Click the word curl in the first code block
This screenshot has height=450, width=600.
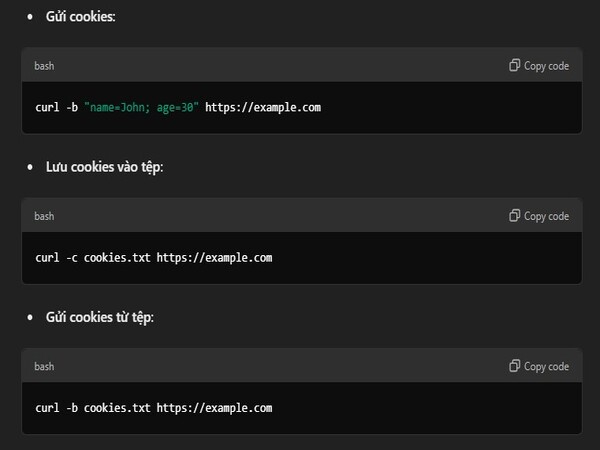47,107
